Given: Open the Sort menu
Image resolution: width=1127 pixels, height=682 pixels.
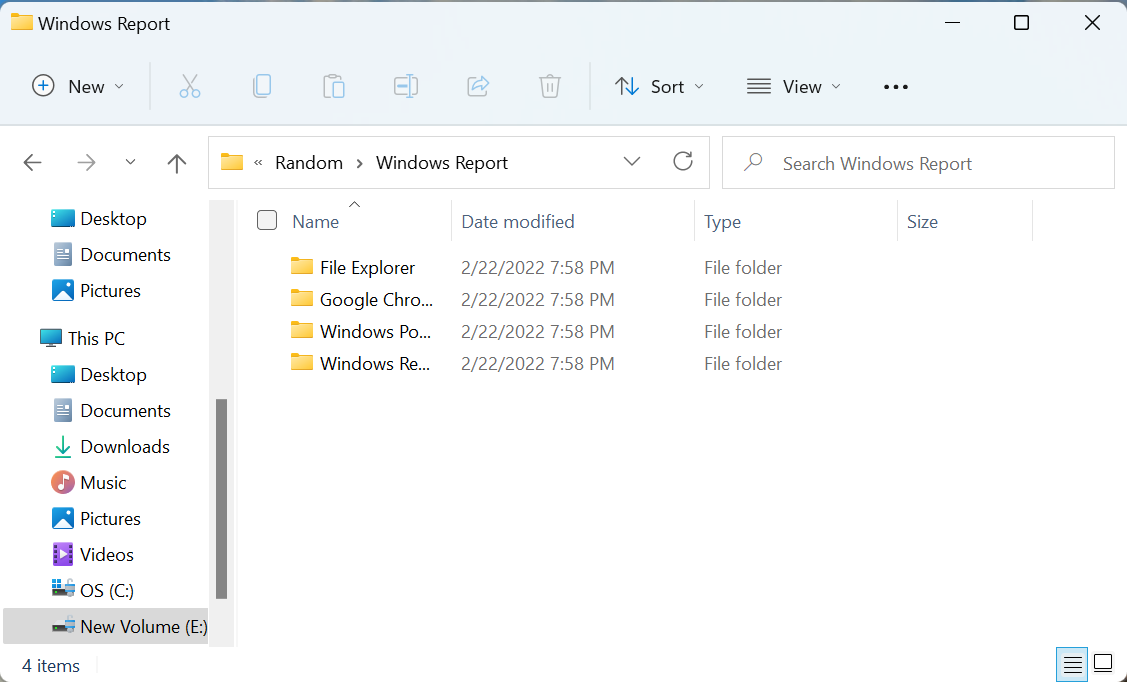Looking at the screenshot, I should pos(659,86).
